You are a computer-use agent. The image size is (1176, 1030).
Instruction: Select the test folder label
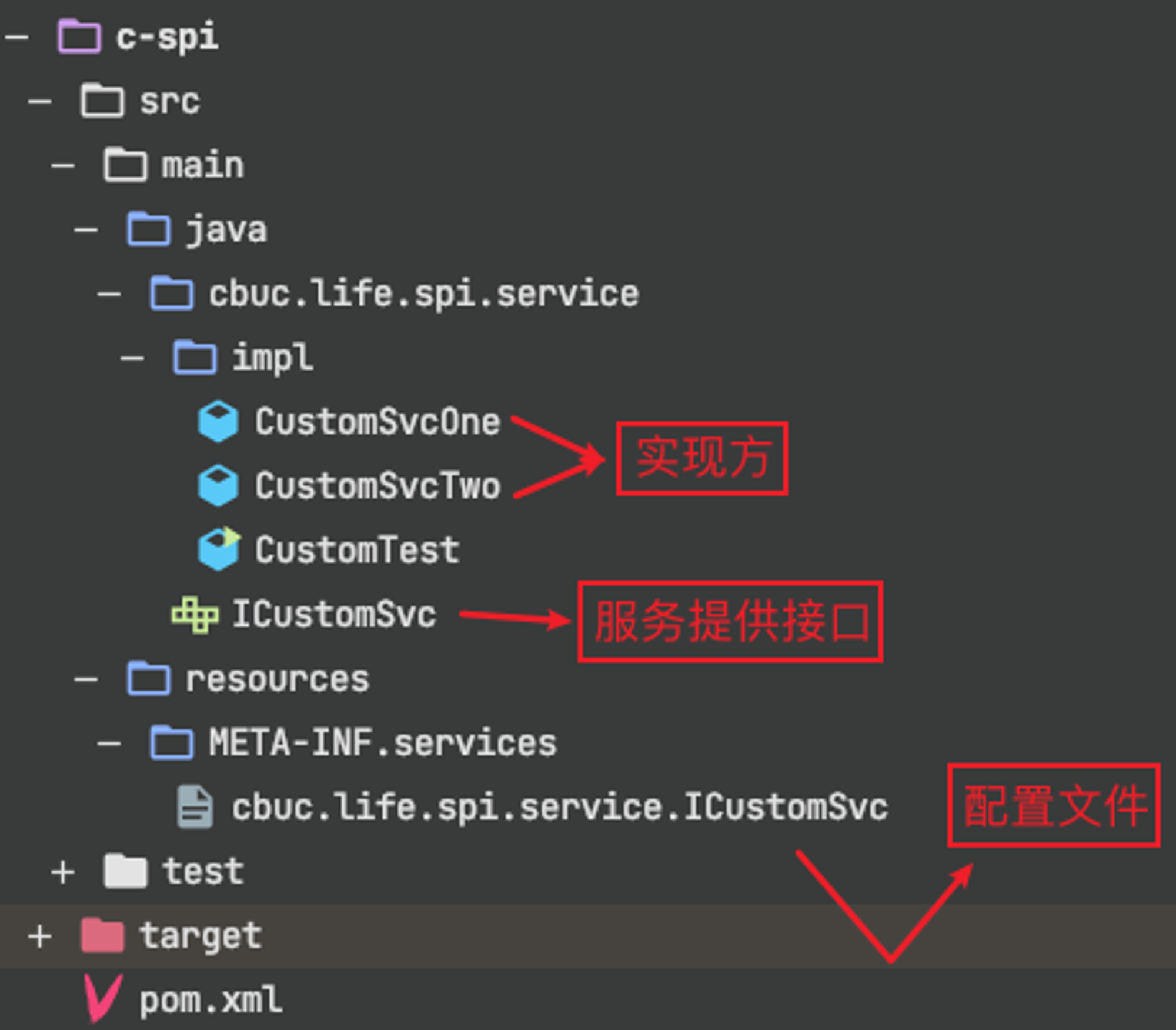click(x=203, y=871)
